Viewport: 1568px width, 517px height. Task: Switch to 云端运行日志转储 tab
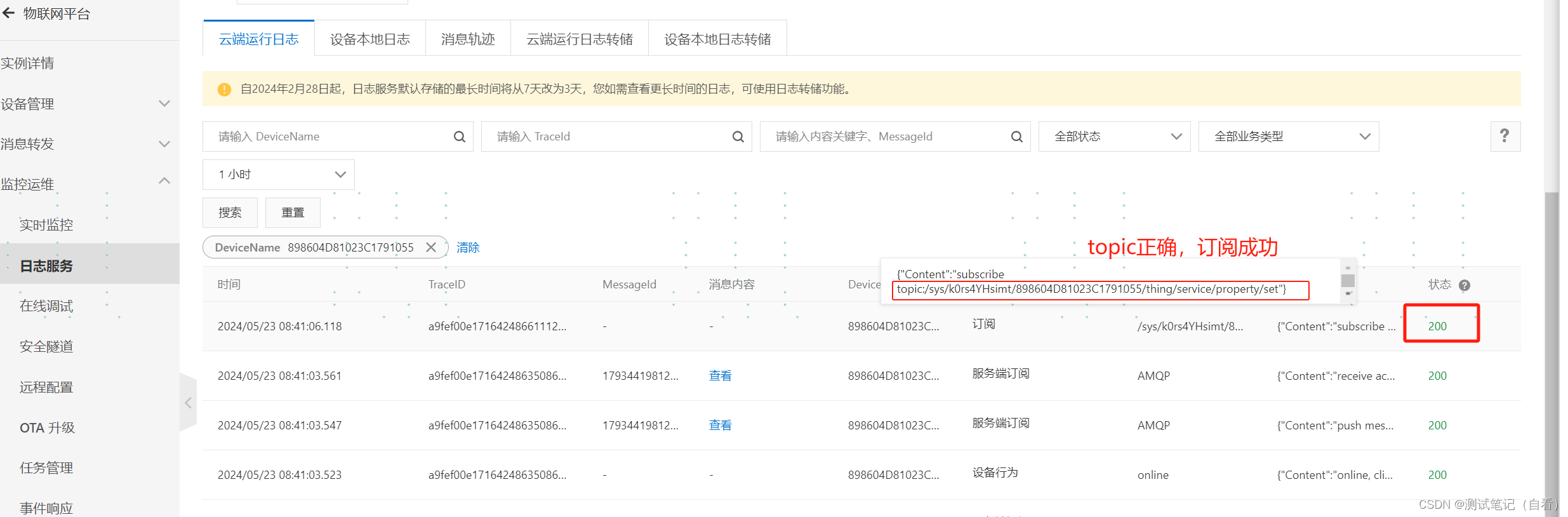579,39
